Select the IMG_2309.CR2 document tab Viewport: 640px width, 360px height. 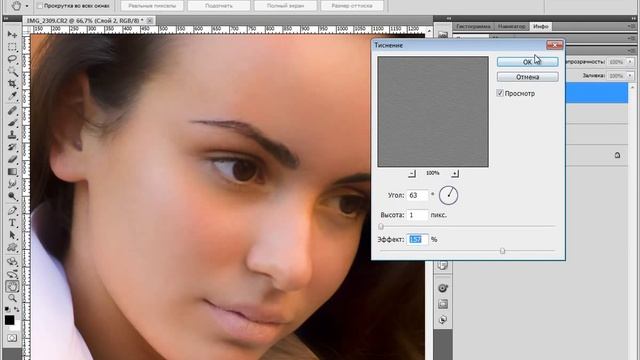85,20
